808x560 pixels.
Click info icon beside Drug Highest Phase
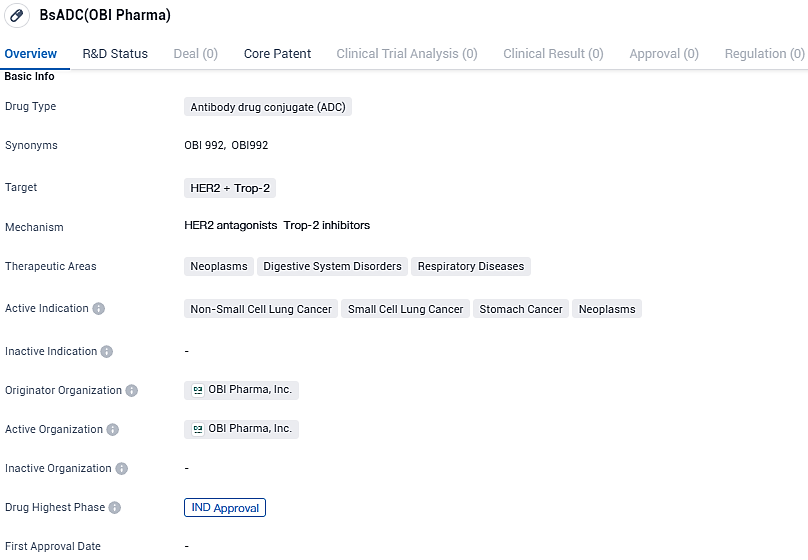(x=115, y=508)
